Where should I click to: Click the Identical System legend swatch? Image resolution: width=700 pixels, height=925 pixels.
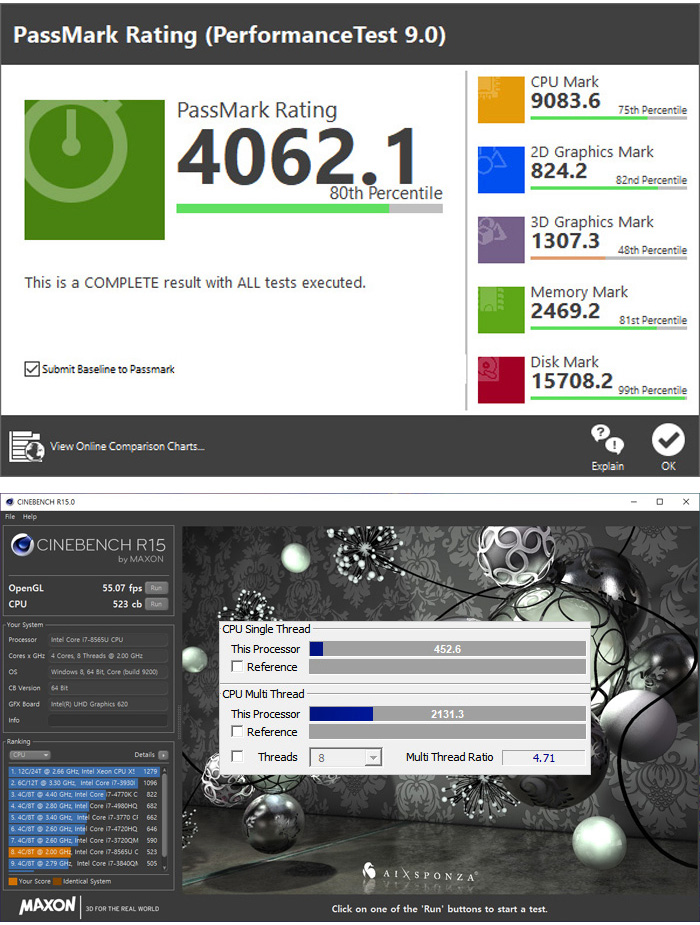[57, 881]
